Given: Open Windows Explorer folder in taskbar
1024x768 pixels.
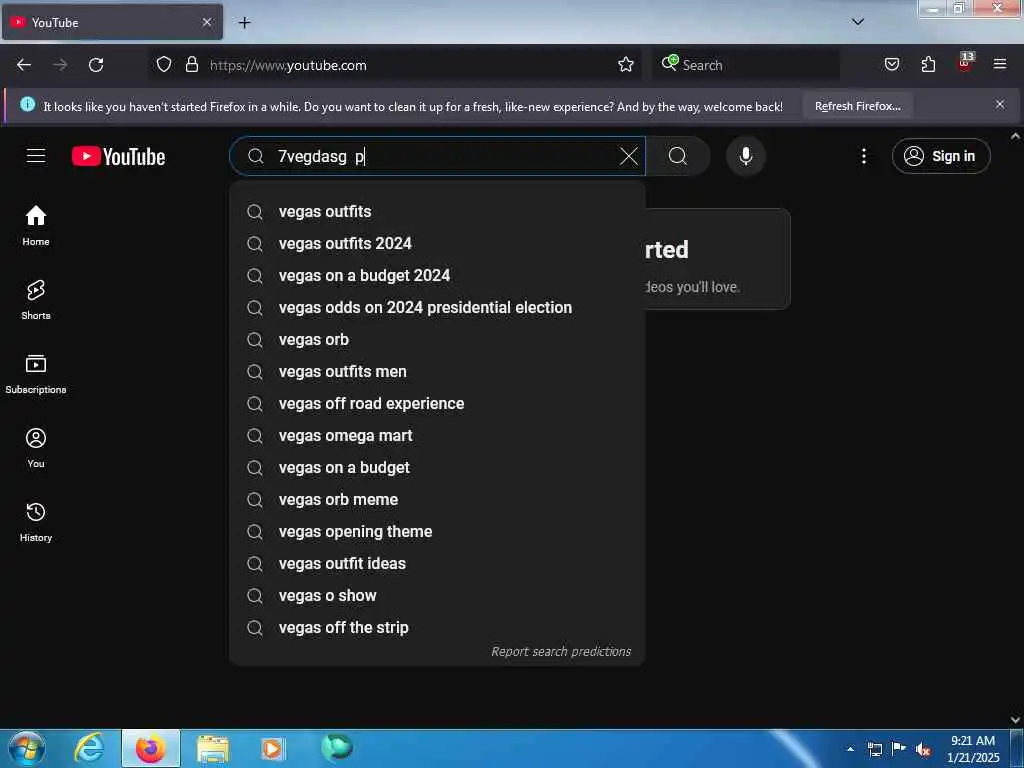Looking at the screenshot, I should tap(212, 748).
